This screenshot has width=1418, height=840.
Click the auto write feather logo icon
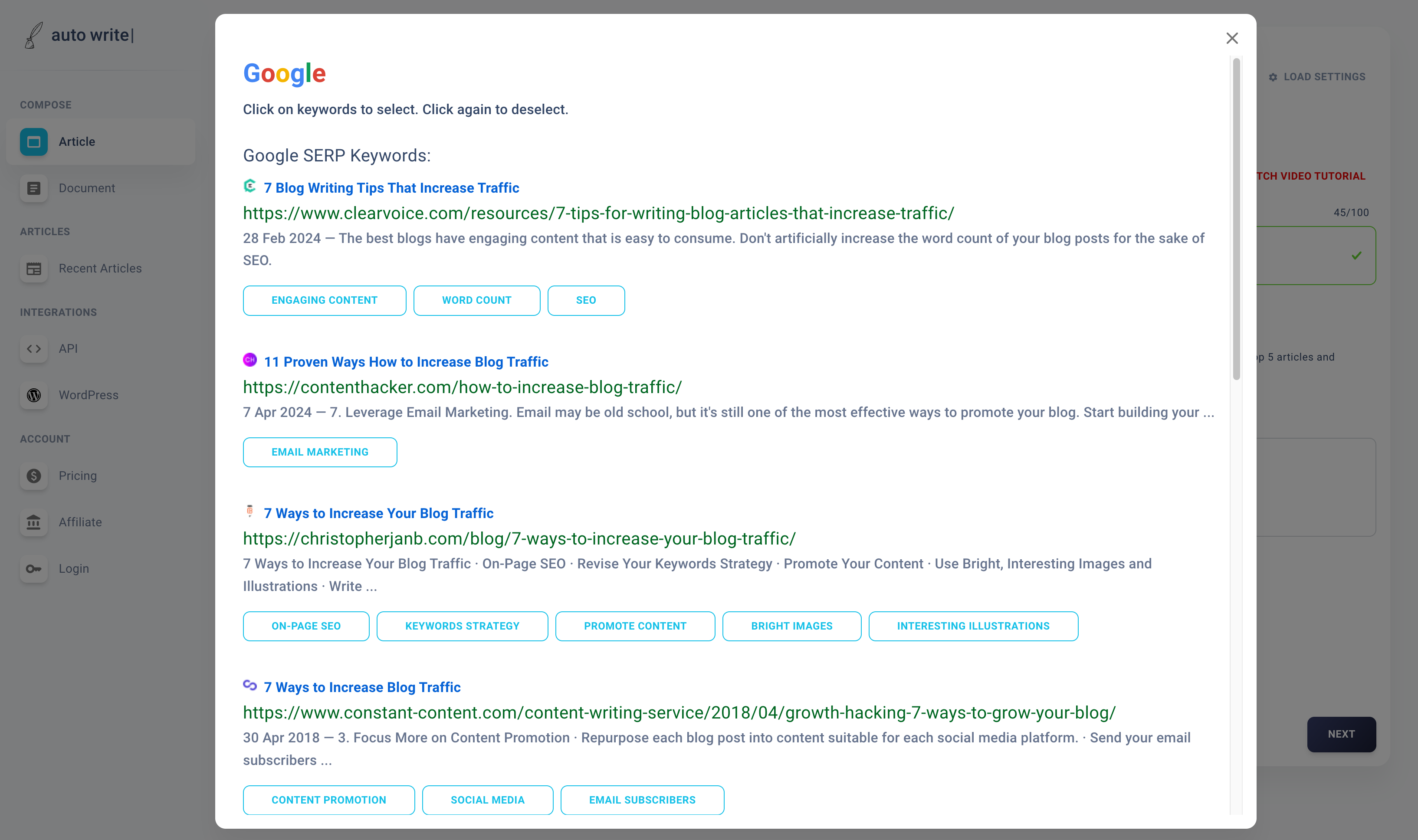(33, 35)
